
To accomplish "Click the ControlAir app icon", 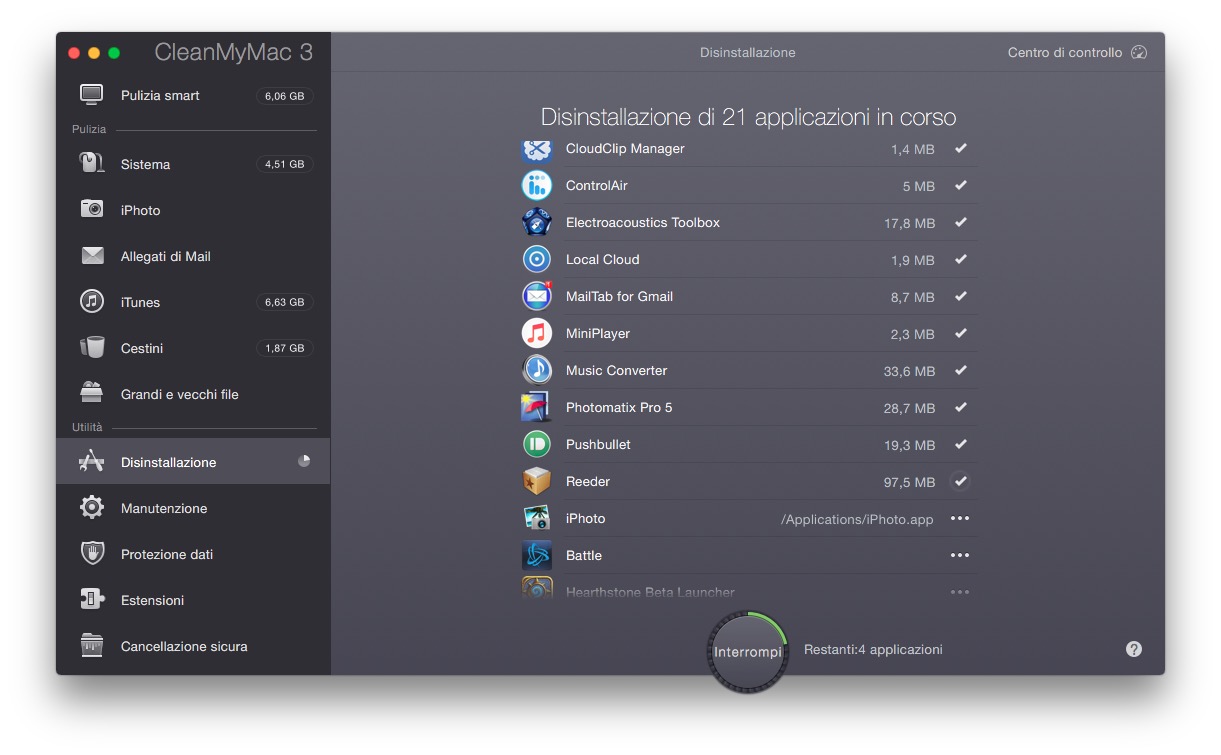I will coord(537,185).
